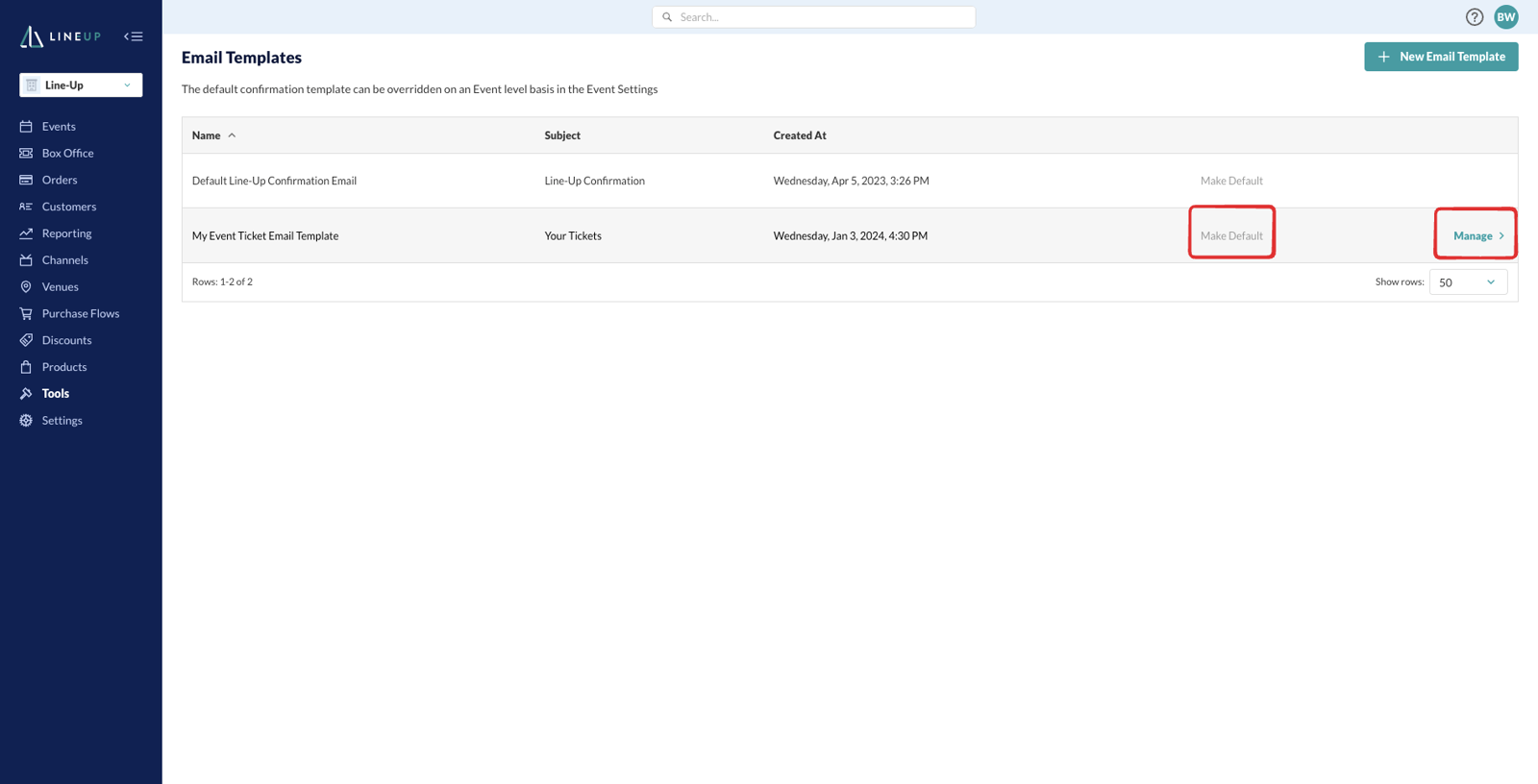The width and height of the screenshot is (1538, 784).
Task: Click the Line-Up logo icon
Action: click(32, 37)
